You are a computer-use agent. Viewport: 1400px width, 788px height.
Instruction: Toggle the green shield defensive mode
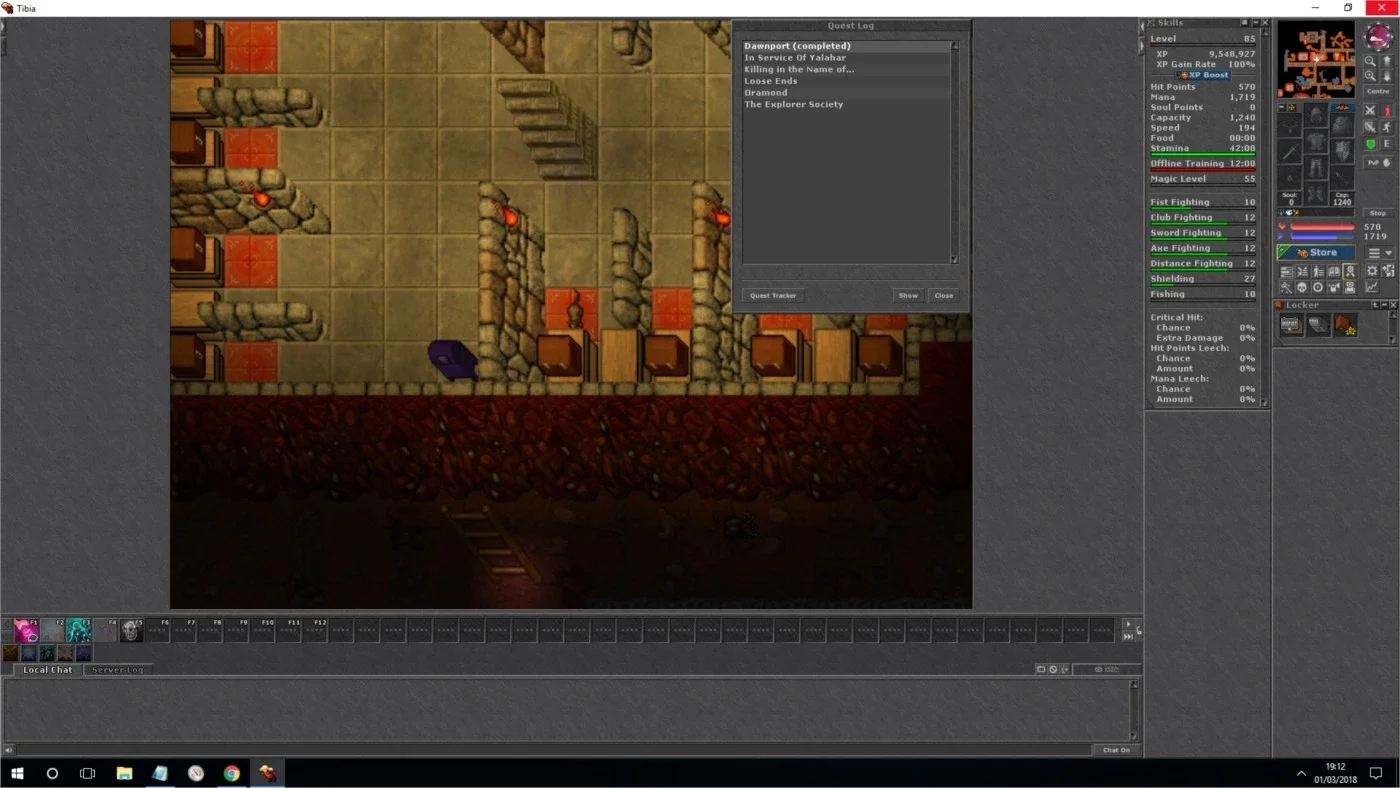[x=1370, y=144]
